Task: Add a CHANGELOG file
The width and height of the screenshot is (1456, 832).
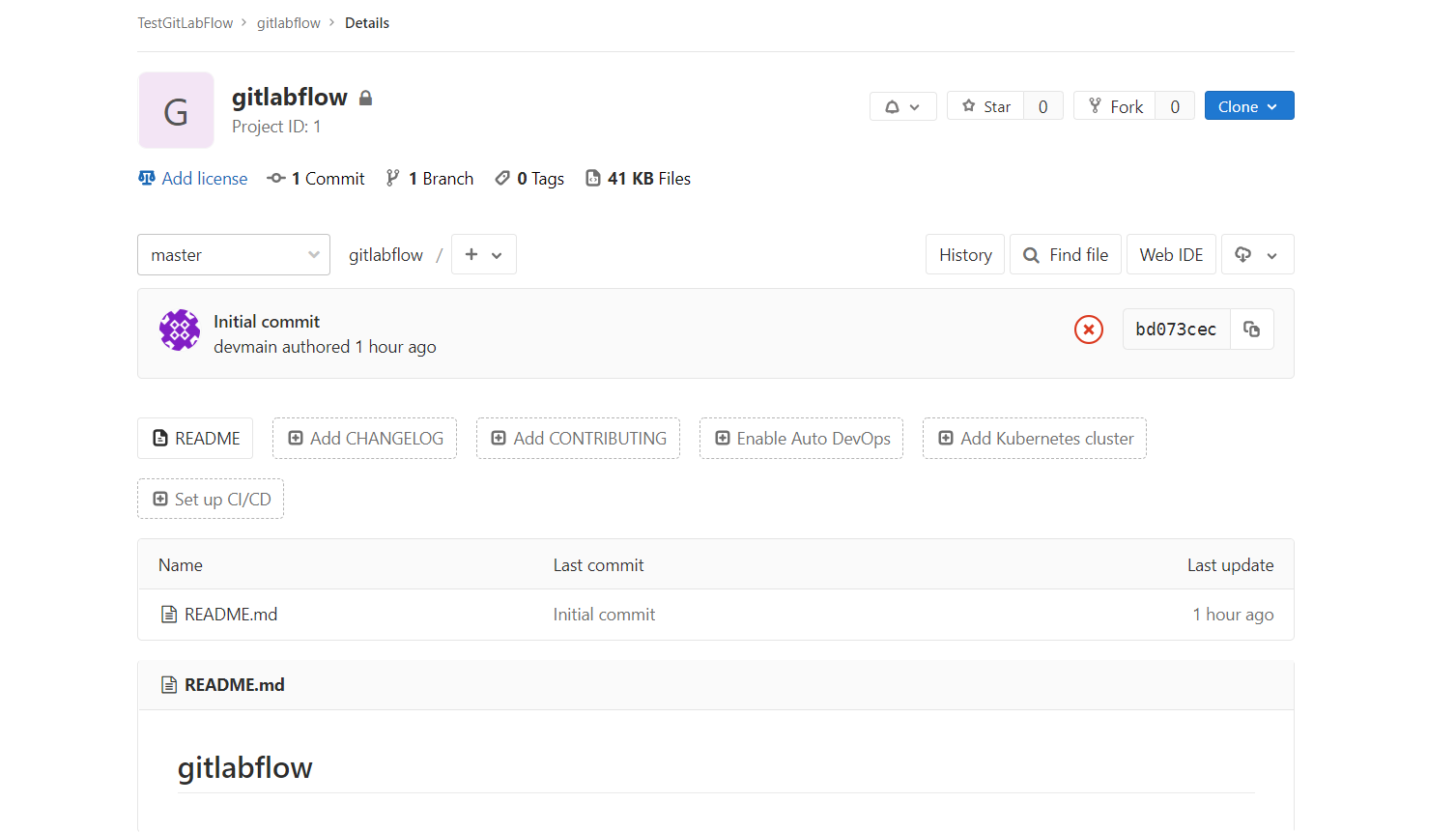Action: click(364, 438)
